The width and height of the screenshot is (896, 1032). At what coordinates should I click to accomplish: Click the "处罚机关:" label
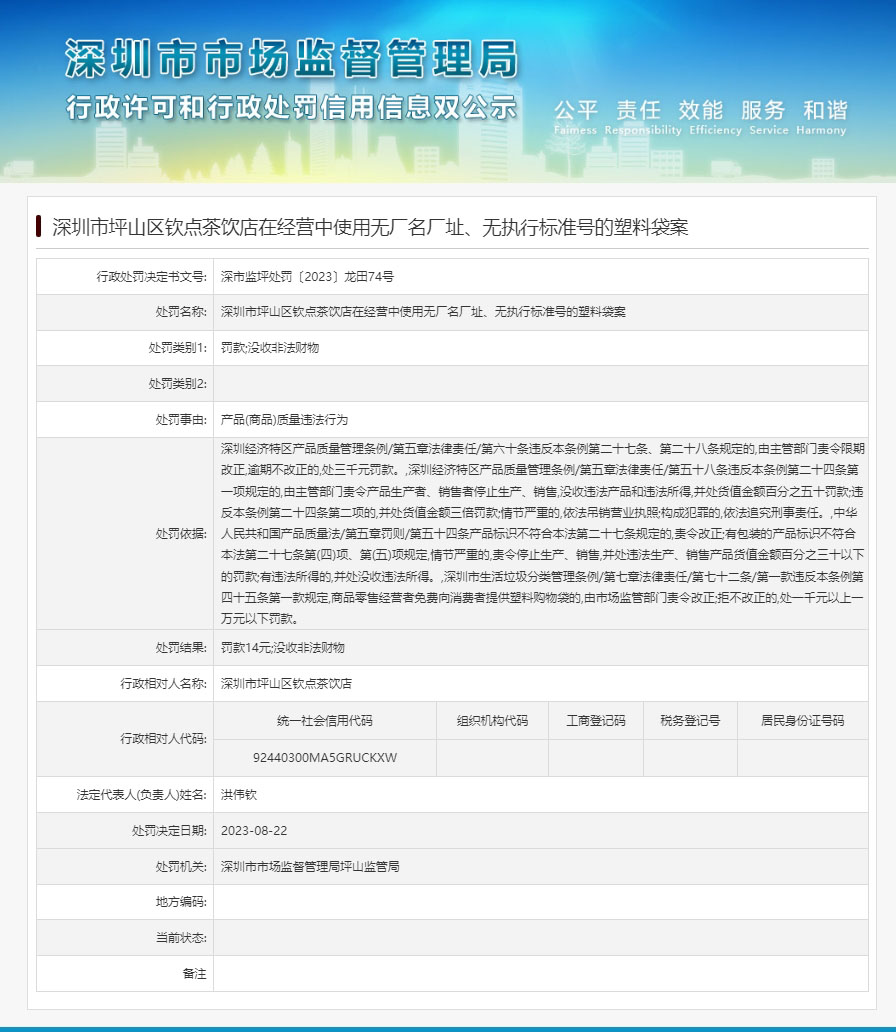[181, 867]
